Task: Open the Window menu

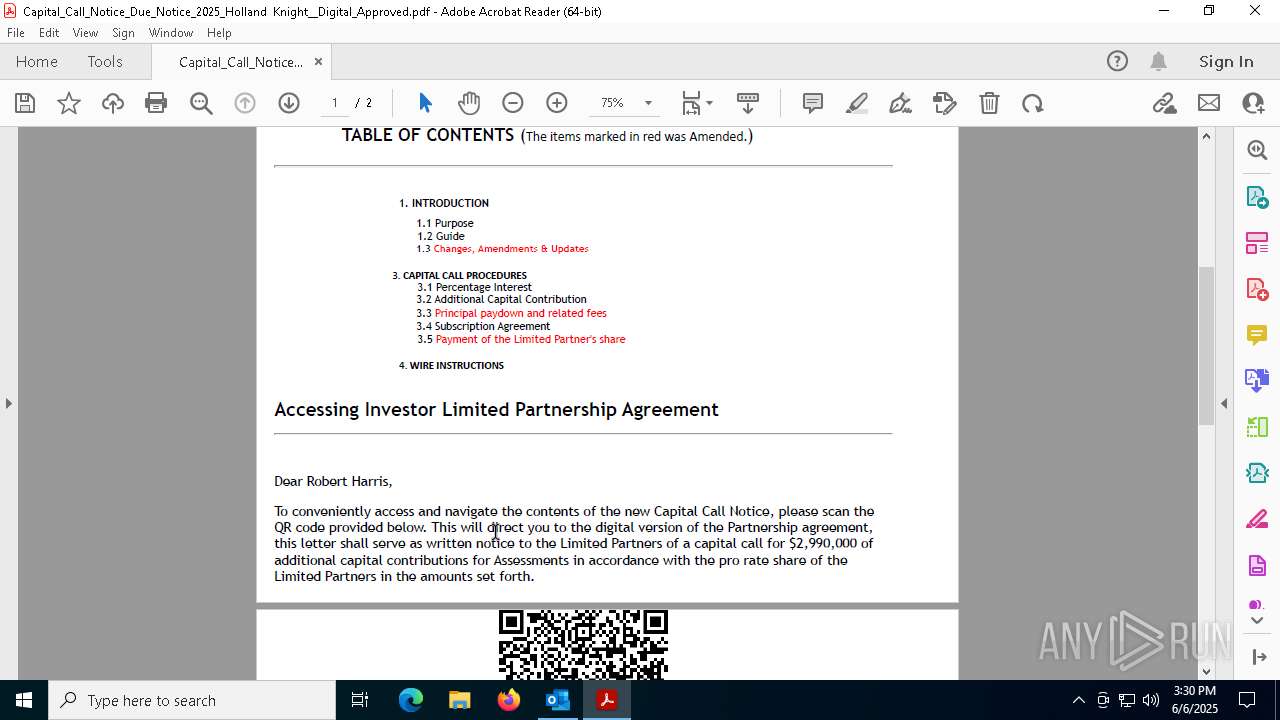Action: (171, 33)
